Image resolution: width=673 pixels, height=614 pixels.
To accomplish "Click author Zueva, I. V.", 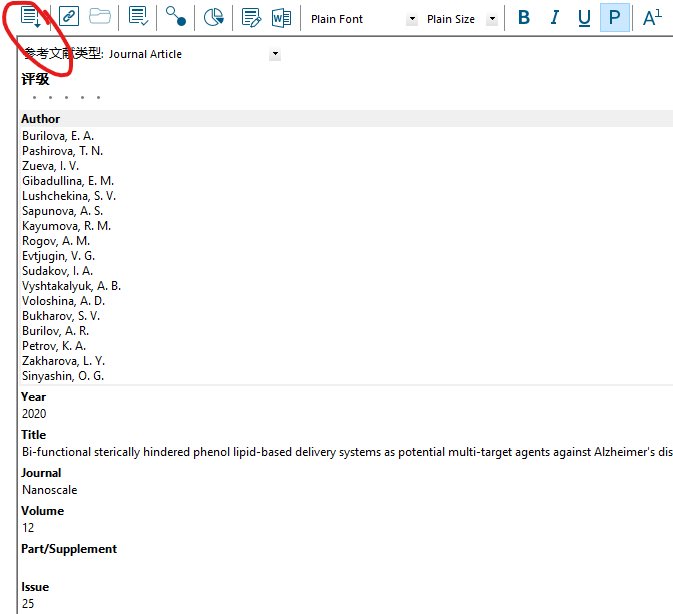I will tap(50, 166).
